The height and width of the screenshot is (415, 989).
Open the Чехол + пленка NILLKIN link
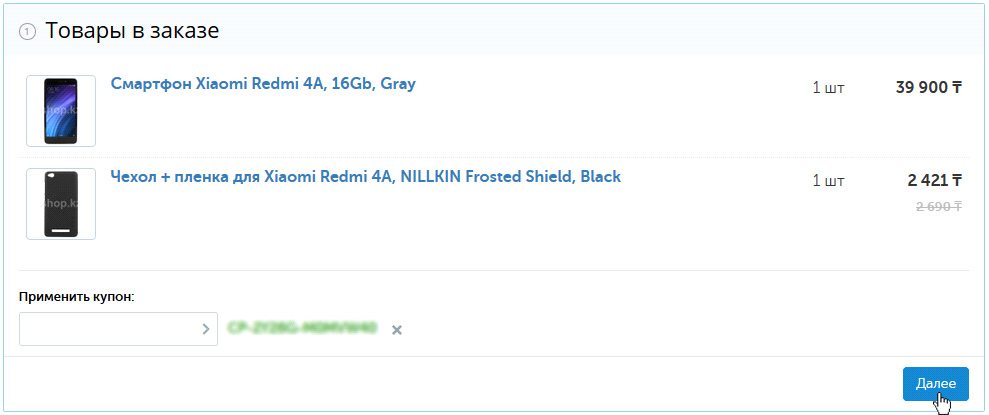365,177
